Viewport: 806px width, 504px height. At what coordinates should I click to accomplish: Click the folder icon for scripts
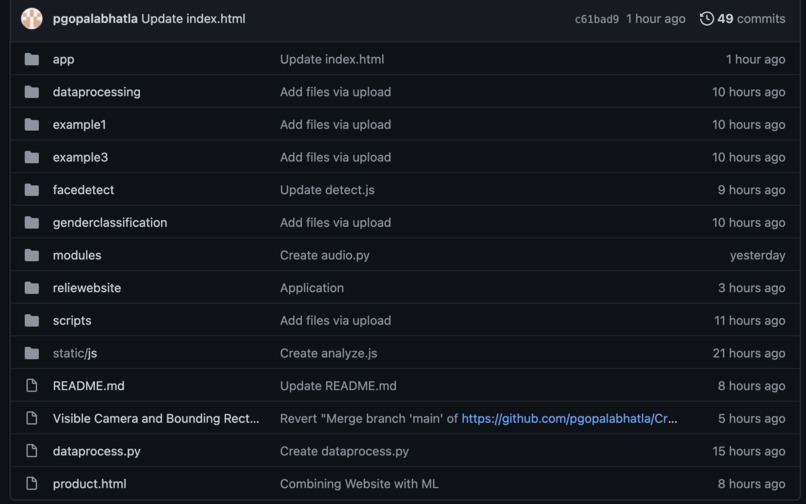tap(32, 320)
